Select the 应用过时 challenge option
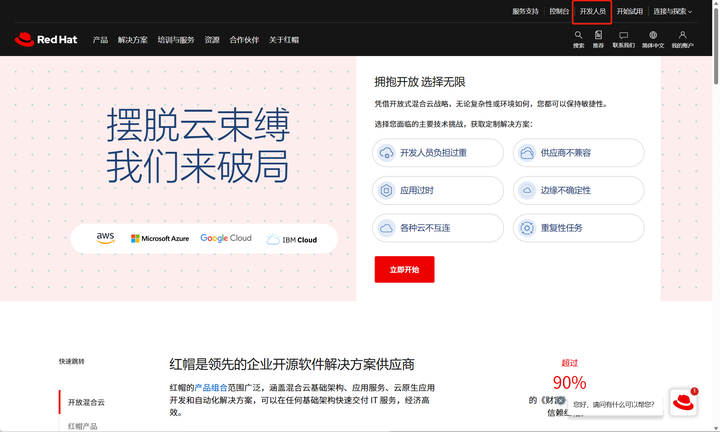Screen dimensions: 720x432 click(438, 191)
